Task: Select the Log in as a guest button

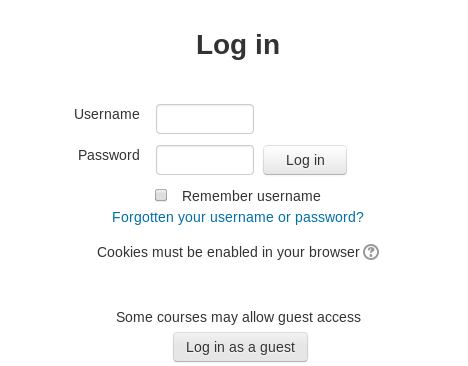Action: pyautogui.click(x=240, y=347)
